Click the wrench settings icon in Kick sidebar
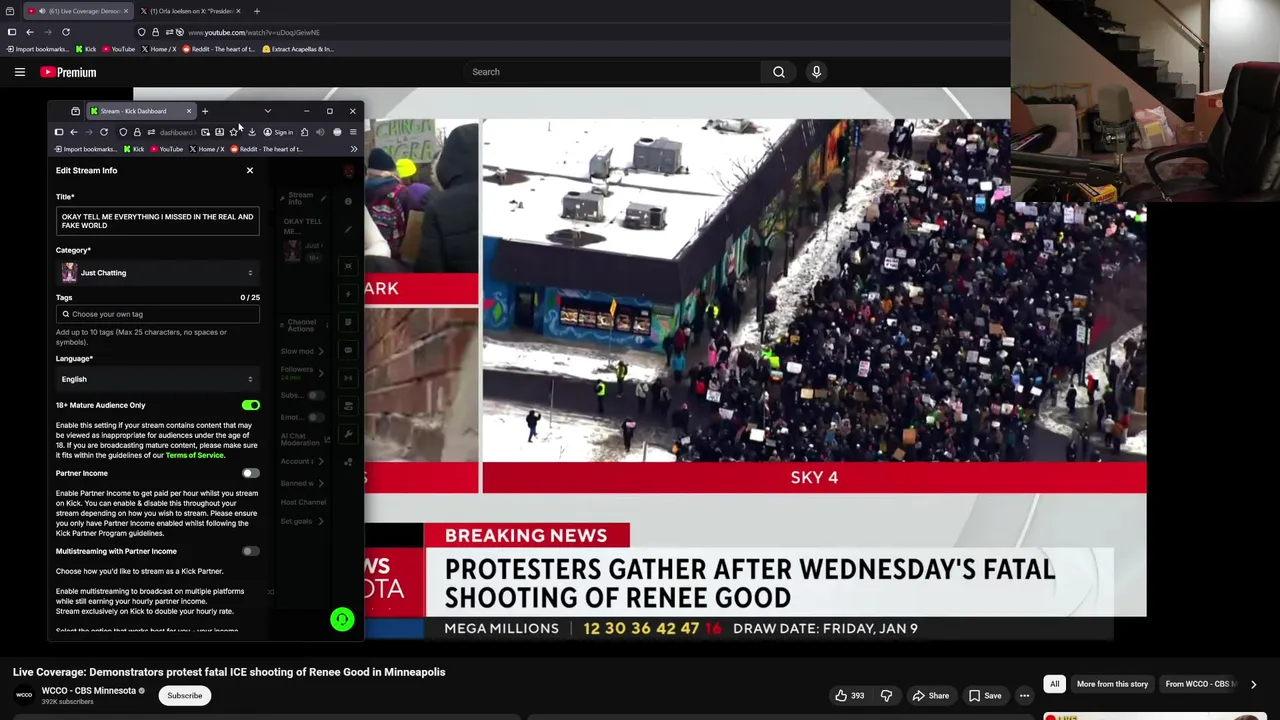 [x=348, y=434]
